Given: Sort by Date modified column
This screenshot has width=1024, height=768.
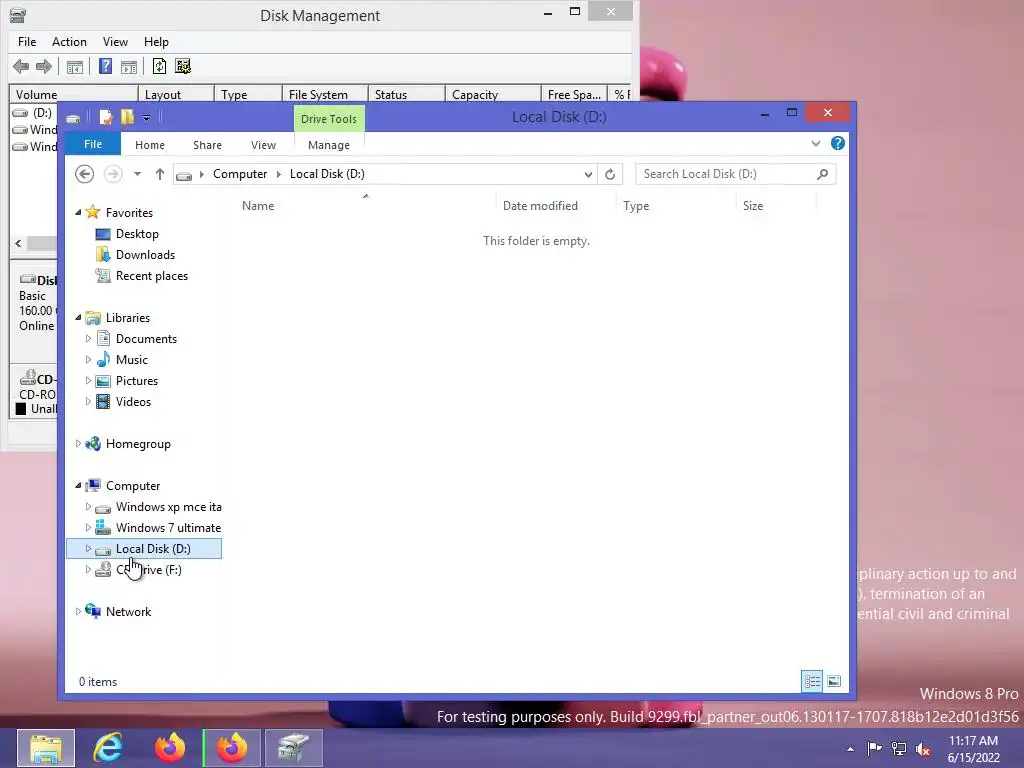Looking at the screenshot, I should (540, 206).
